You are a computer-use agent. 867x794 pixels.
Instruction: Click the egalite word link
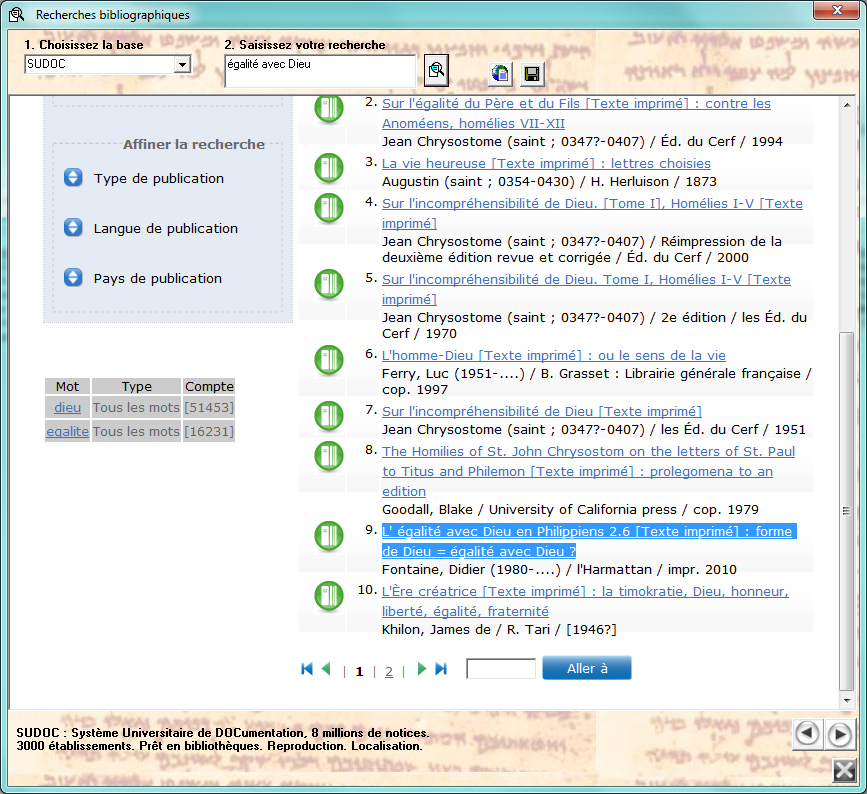67,431
